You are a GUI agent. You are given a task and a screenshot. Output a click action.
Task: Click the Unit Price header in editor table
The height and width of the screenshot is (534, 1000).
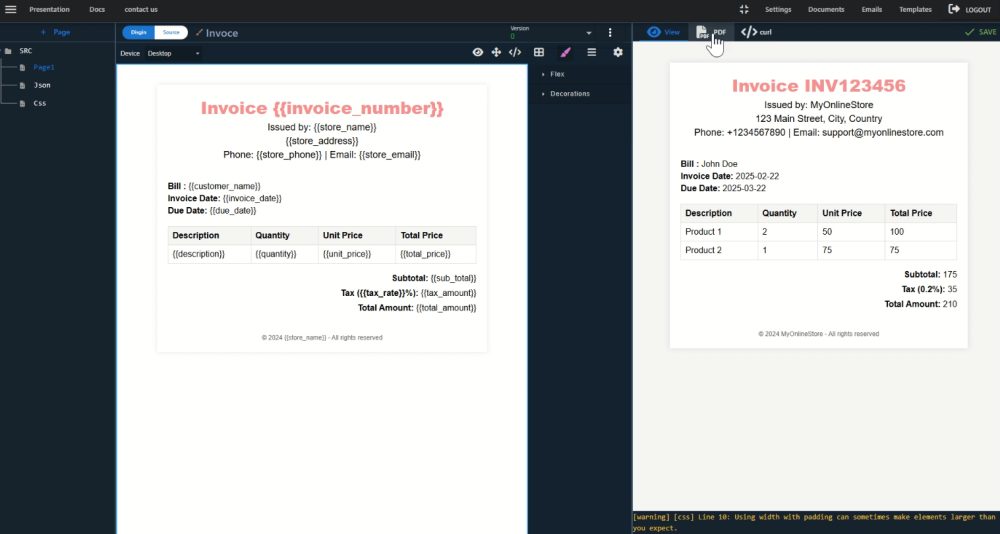pos(357,235)
